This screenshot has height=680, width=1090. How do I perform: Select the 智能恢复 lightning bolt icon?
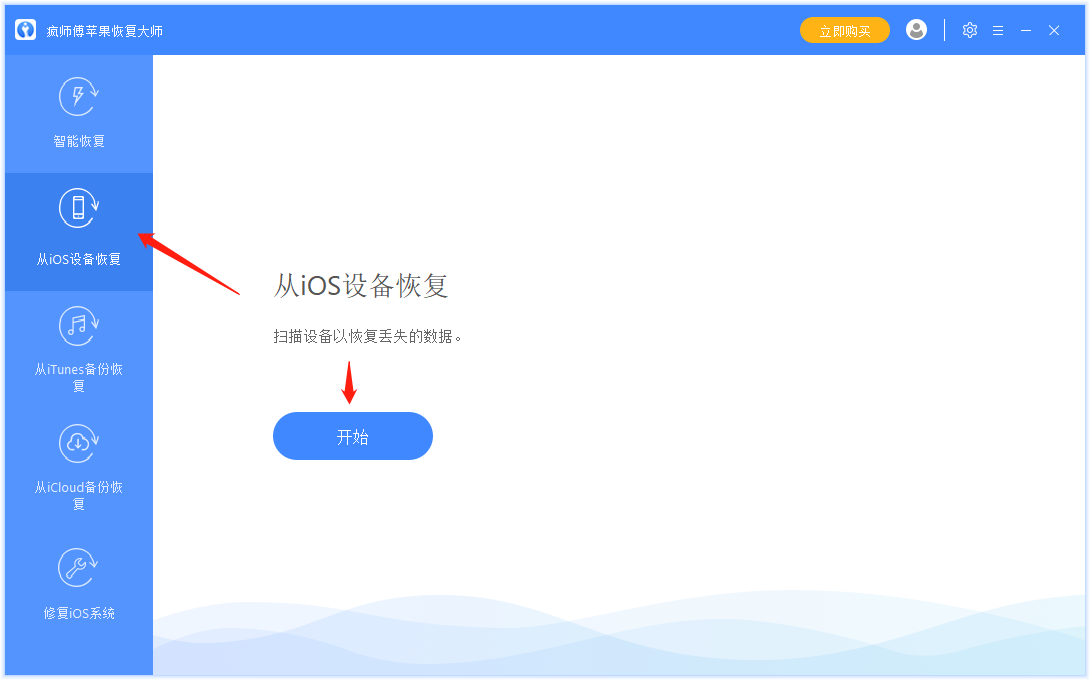[x=78, y=96]
